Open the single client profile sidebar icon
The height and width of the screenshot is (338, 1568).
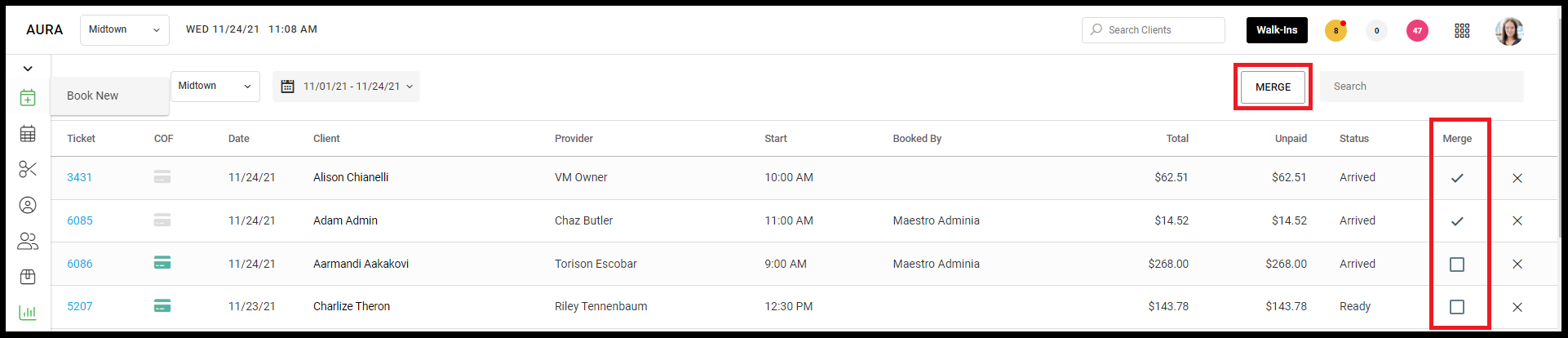[x=28, y=205]
